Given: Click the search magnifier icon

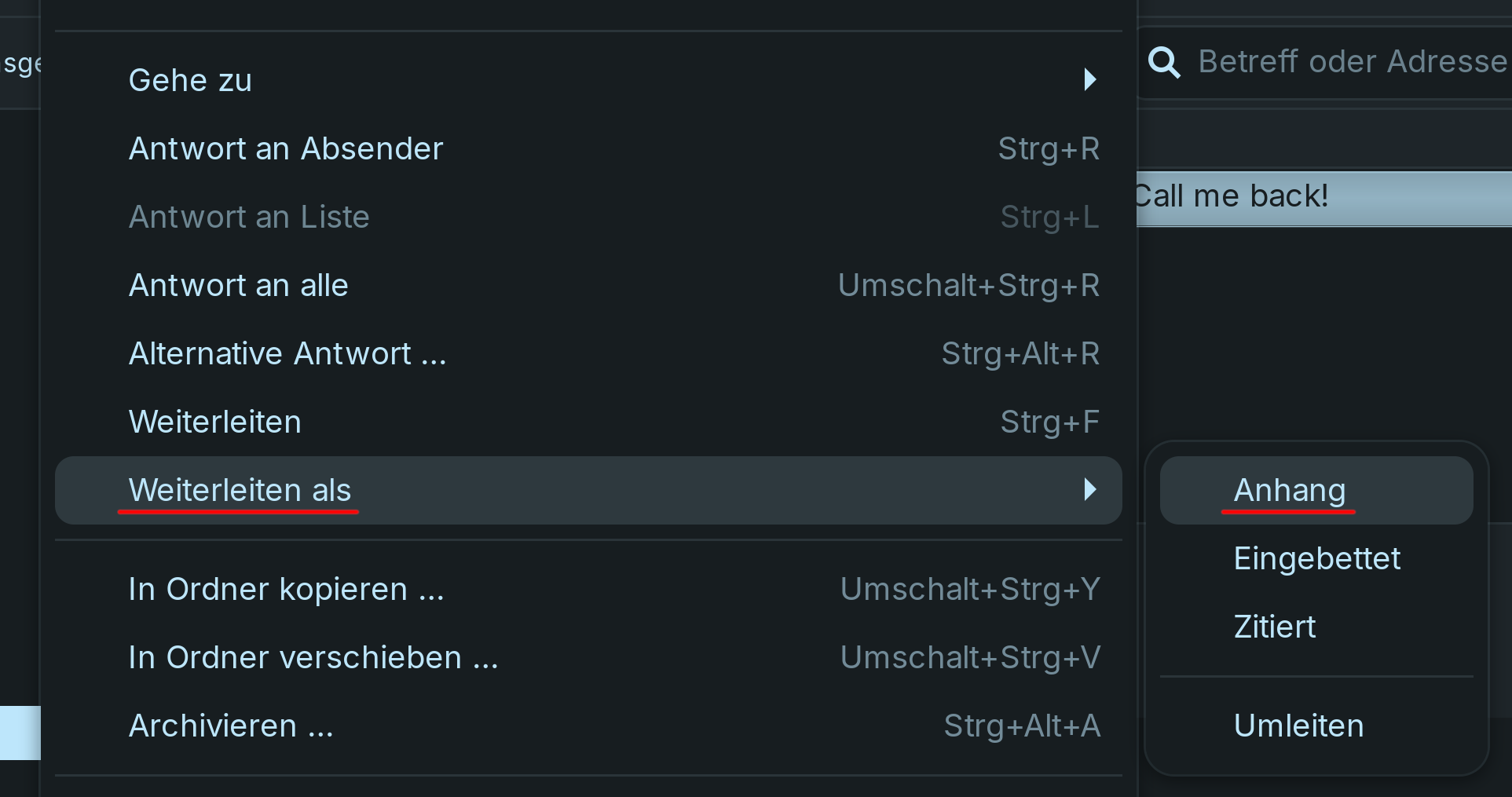Looking at the screenshot, I should tap(1164, 62).
